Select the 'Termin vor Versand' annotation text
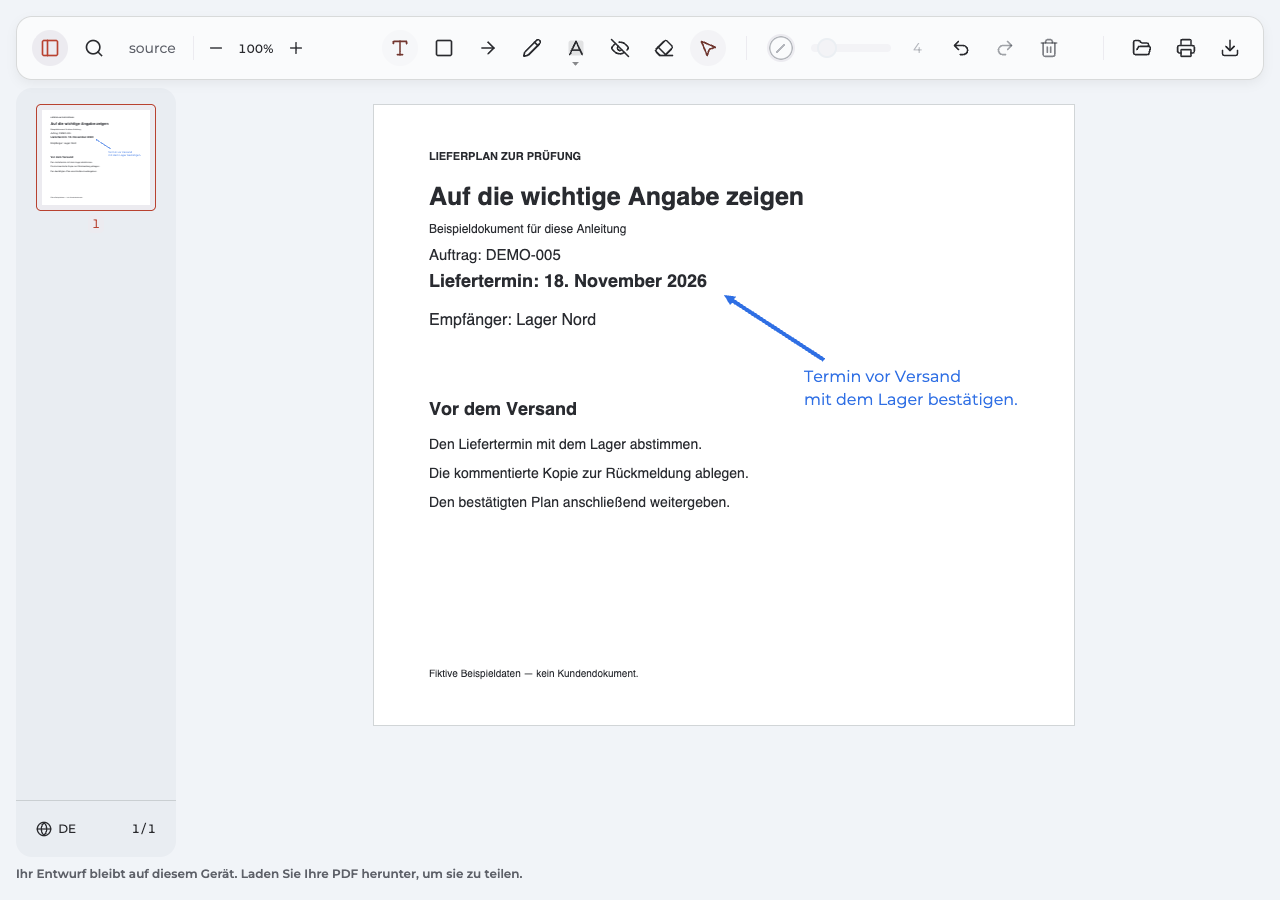The height and width of the screenshot is (900, 1280). click(882, 377)
